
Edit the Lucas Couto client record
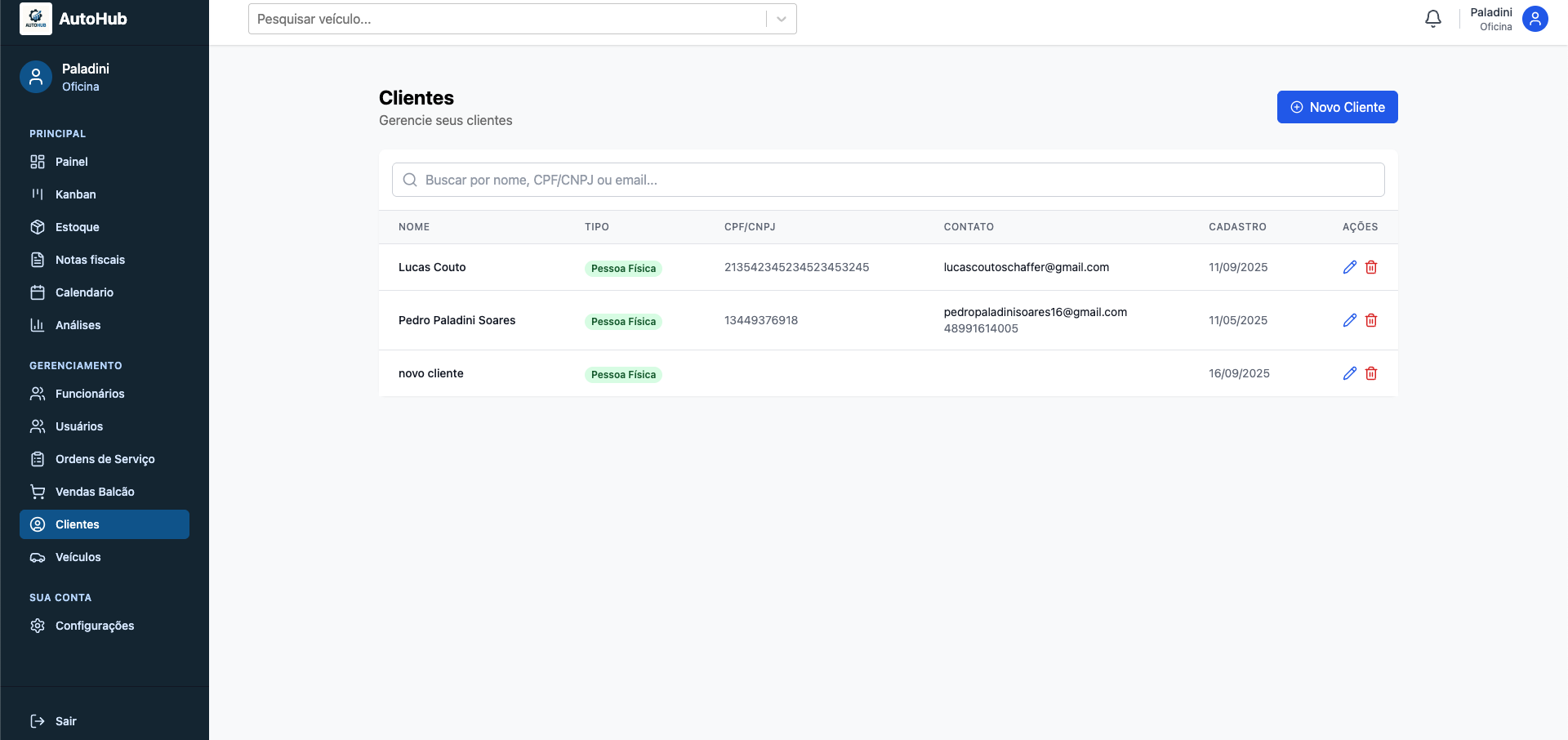pyautogui.click(x=1349, y=267)
